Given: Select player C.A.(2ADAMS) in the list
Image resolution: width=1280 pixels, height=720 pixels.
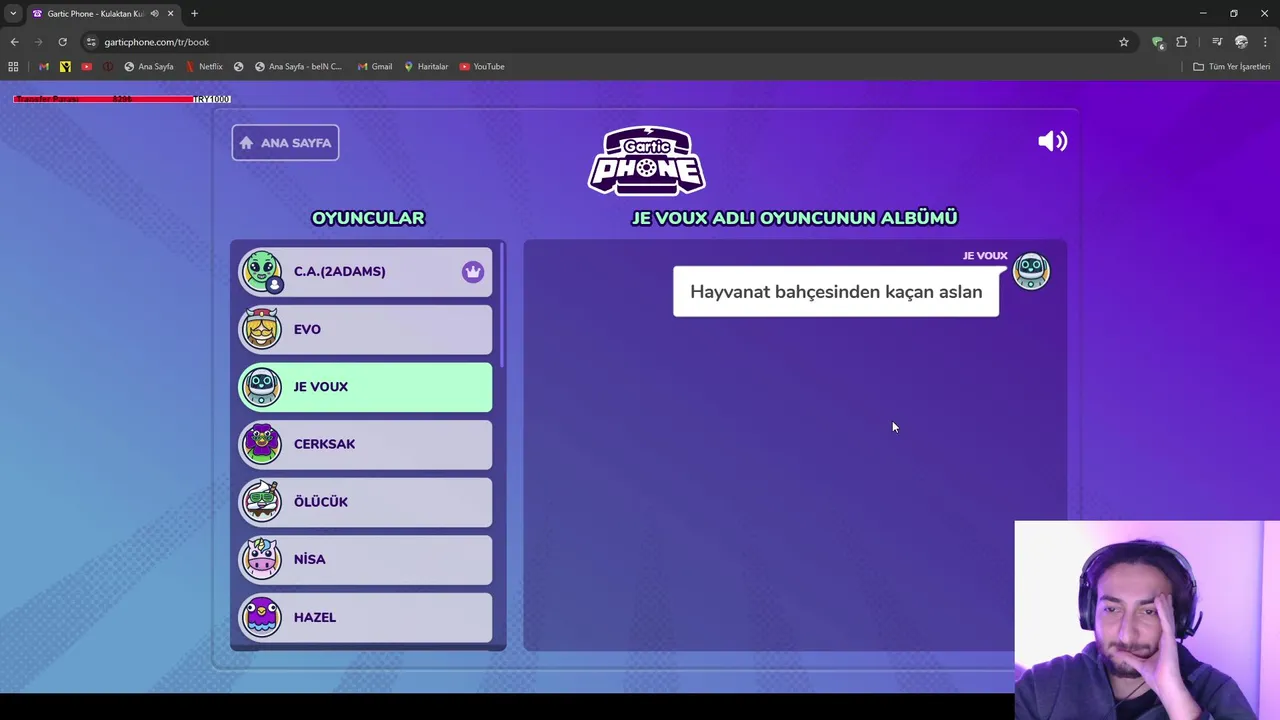Looking at the screenshot, I should coord(365,272).
